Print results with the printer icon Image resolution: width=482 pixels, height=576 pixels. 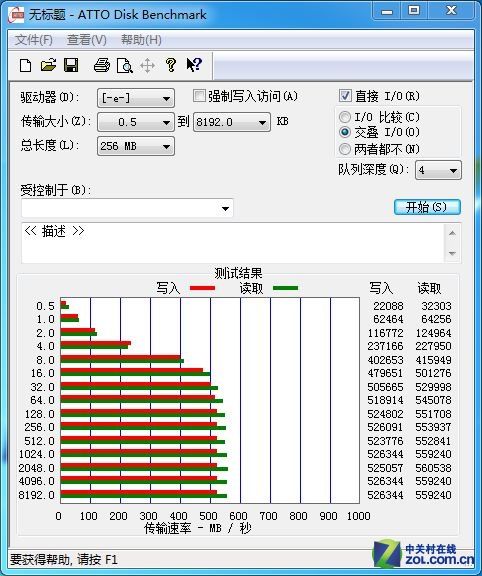[x=102, y=65]
